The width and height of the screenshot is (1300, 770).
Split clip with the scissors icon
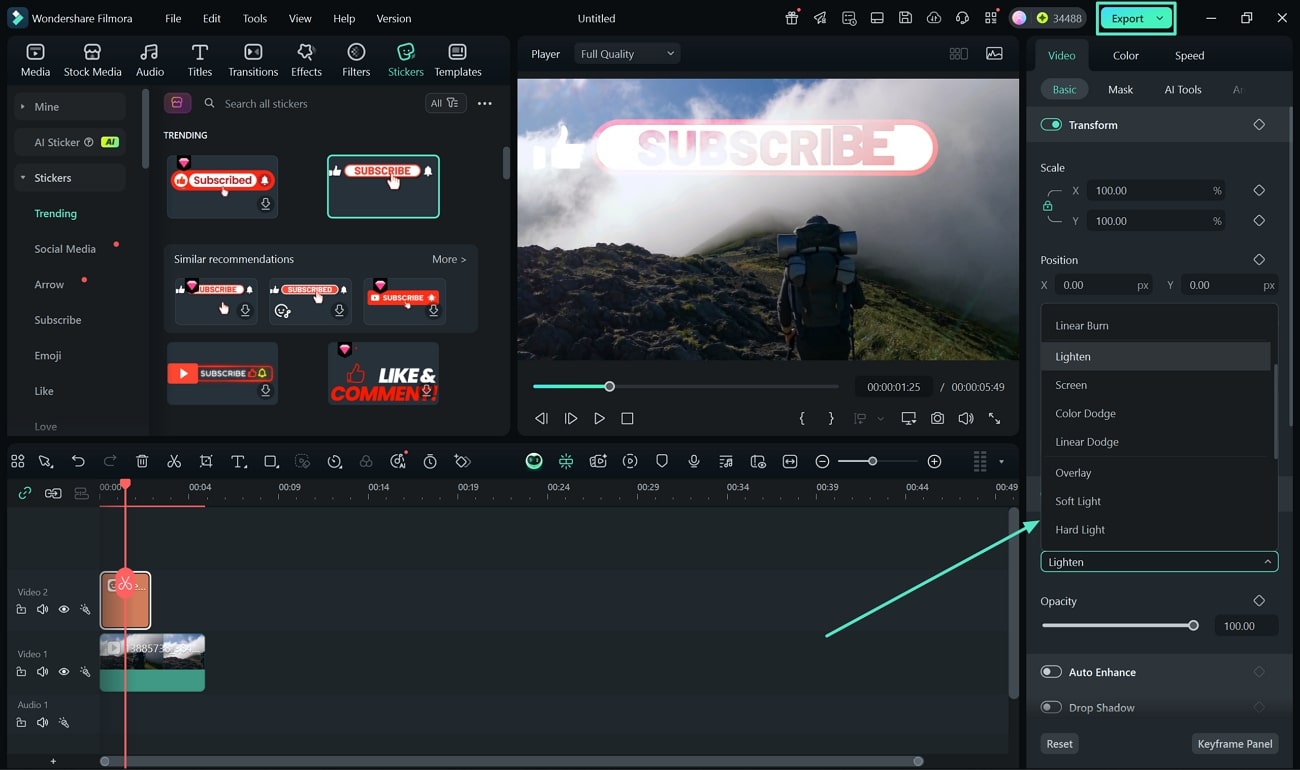click(x=174, y=461)
